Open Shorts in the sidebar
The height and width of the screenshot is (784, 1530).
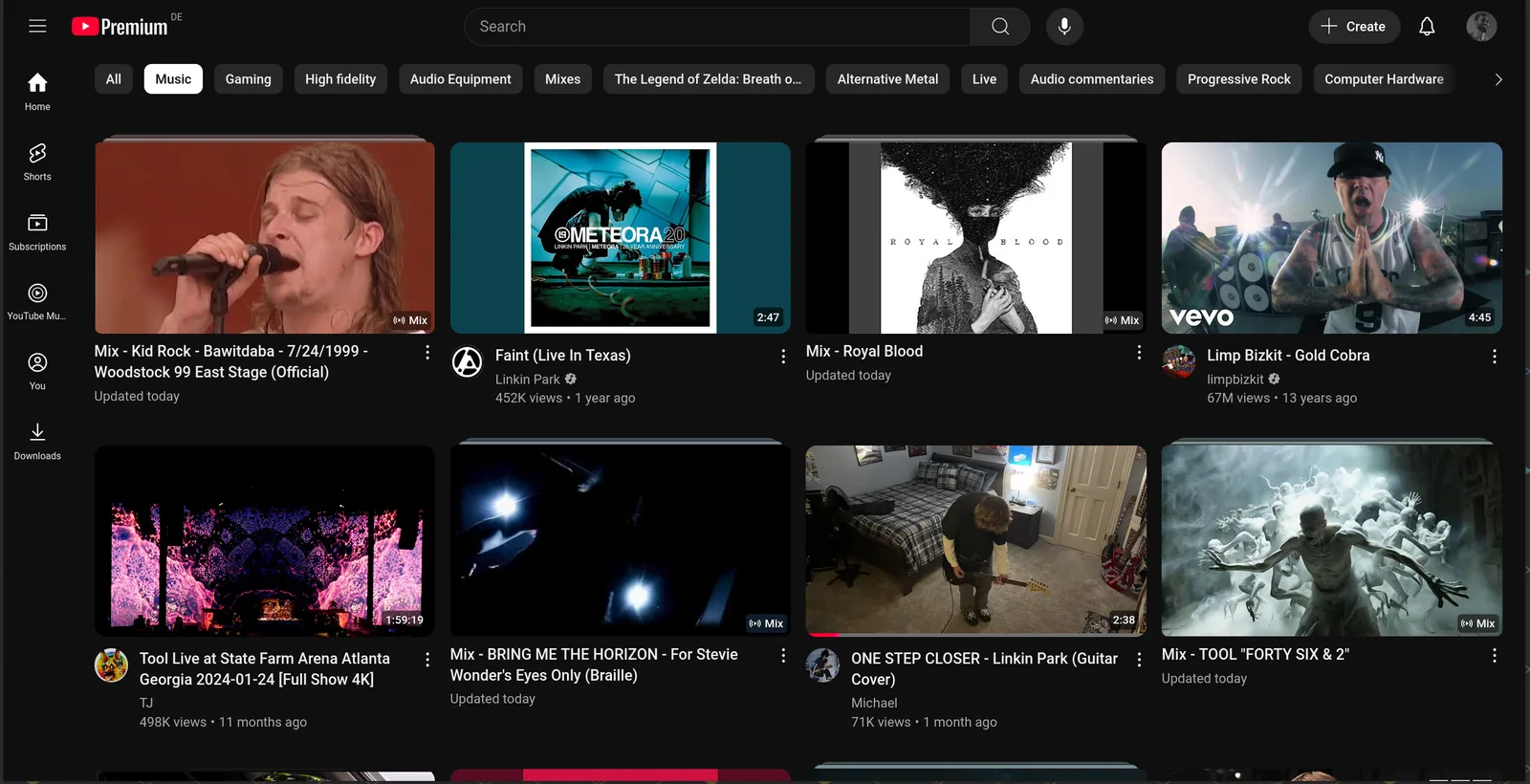[x=37, y=162]
